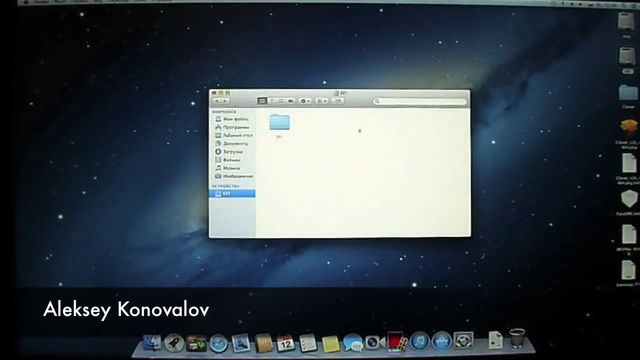Select the EFI device in the sidebar

click(232, 193)
